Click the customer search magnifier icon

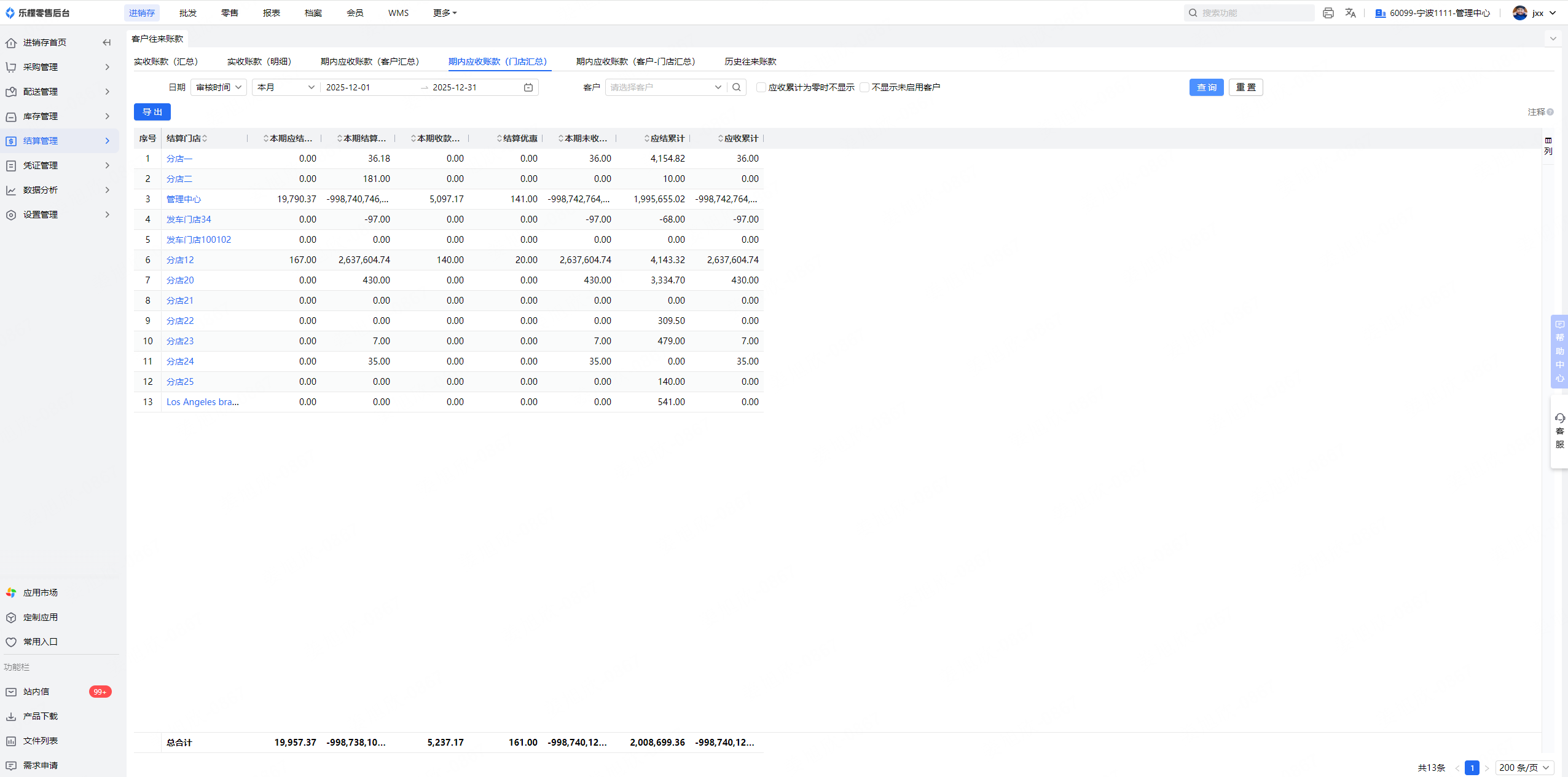pyautogui.click(x=737, y=87)
